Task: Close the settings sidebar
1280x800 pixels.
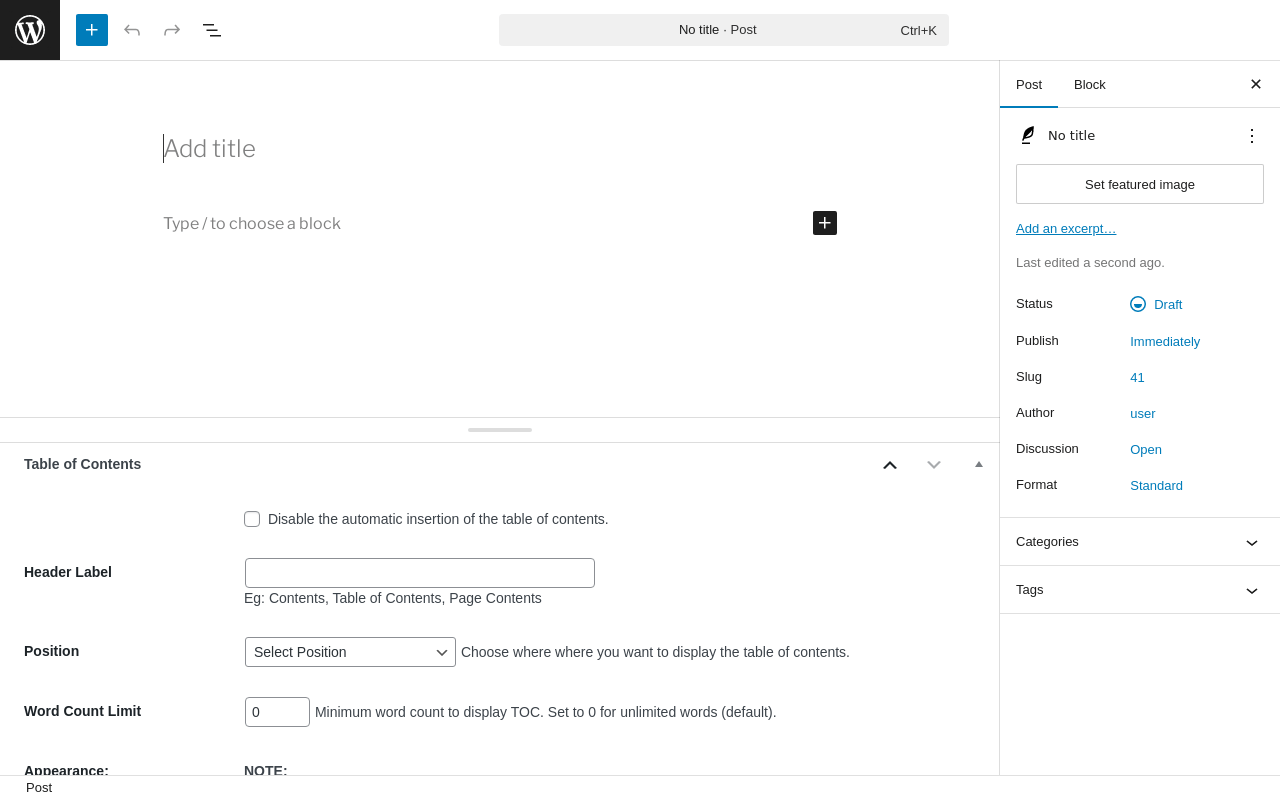Action: point(1256,84)
